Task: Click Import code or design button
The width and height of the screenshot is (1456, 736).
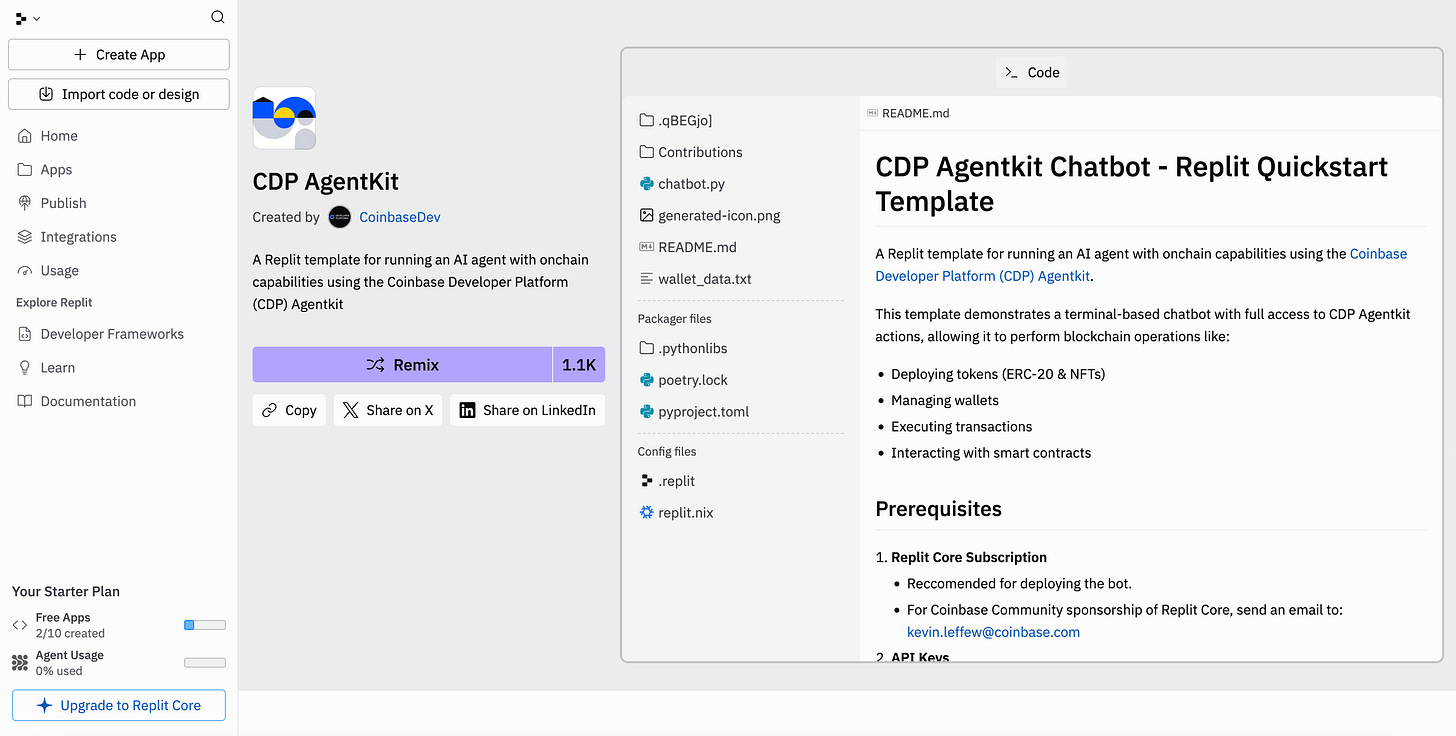Action: pyautogui.click(x=119, y=94)
